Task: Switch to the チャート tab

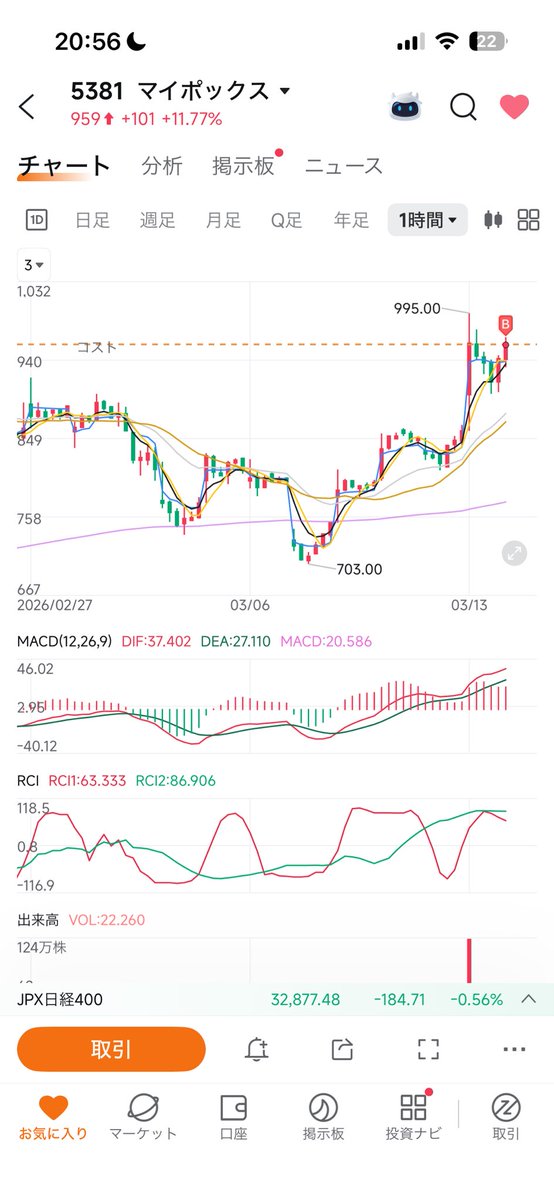Action: click(x=64, y=166)
